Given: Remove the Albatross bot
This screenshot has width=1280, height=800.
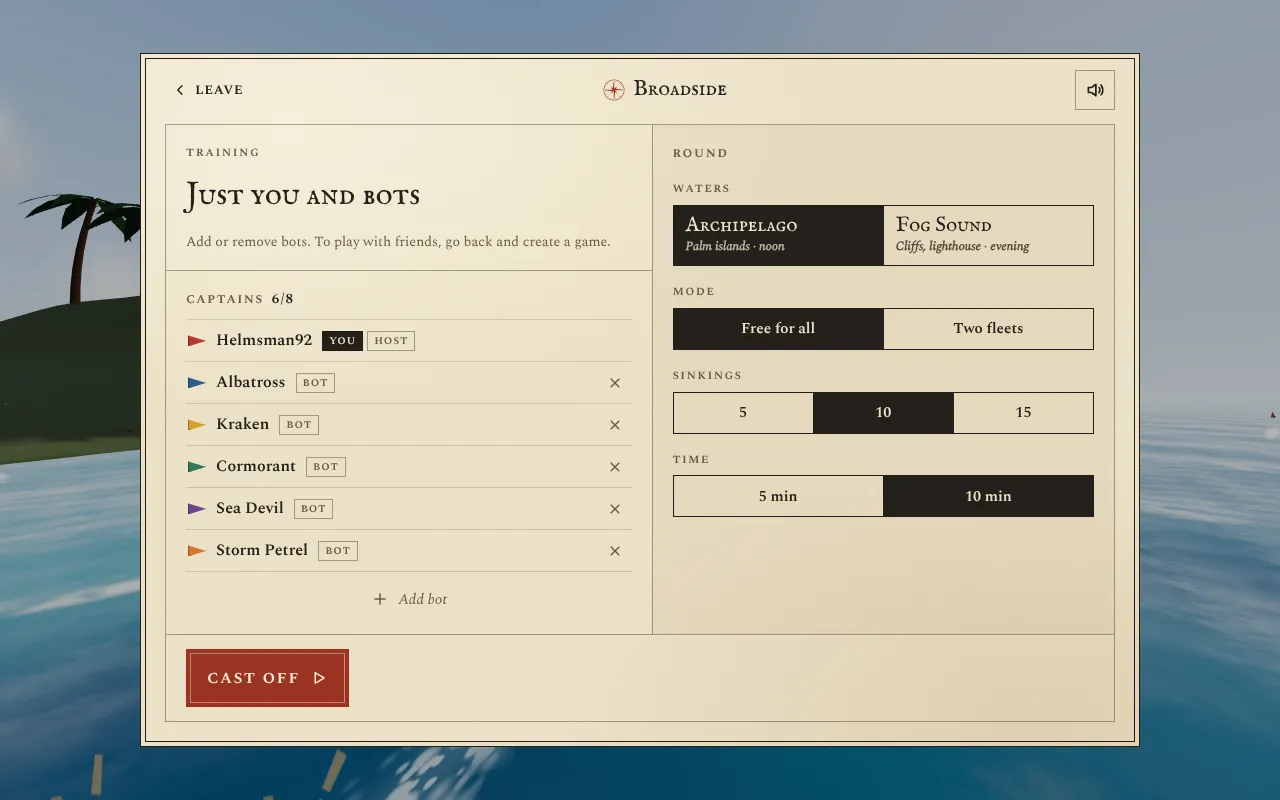Looking at the screenshot, I should (x=615, y=383).
